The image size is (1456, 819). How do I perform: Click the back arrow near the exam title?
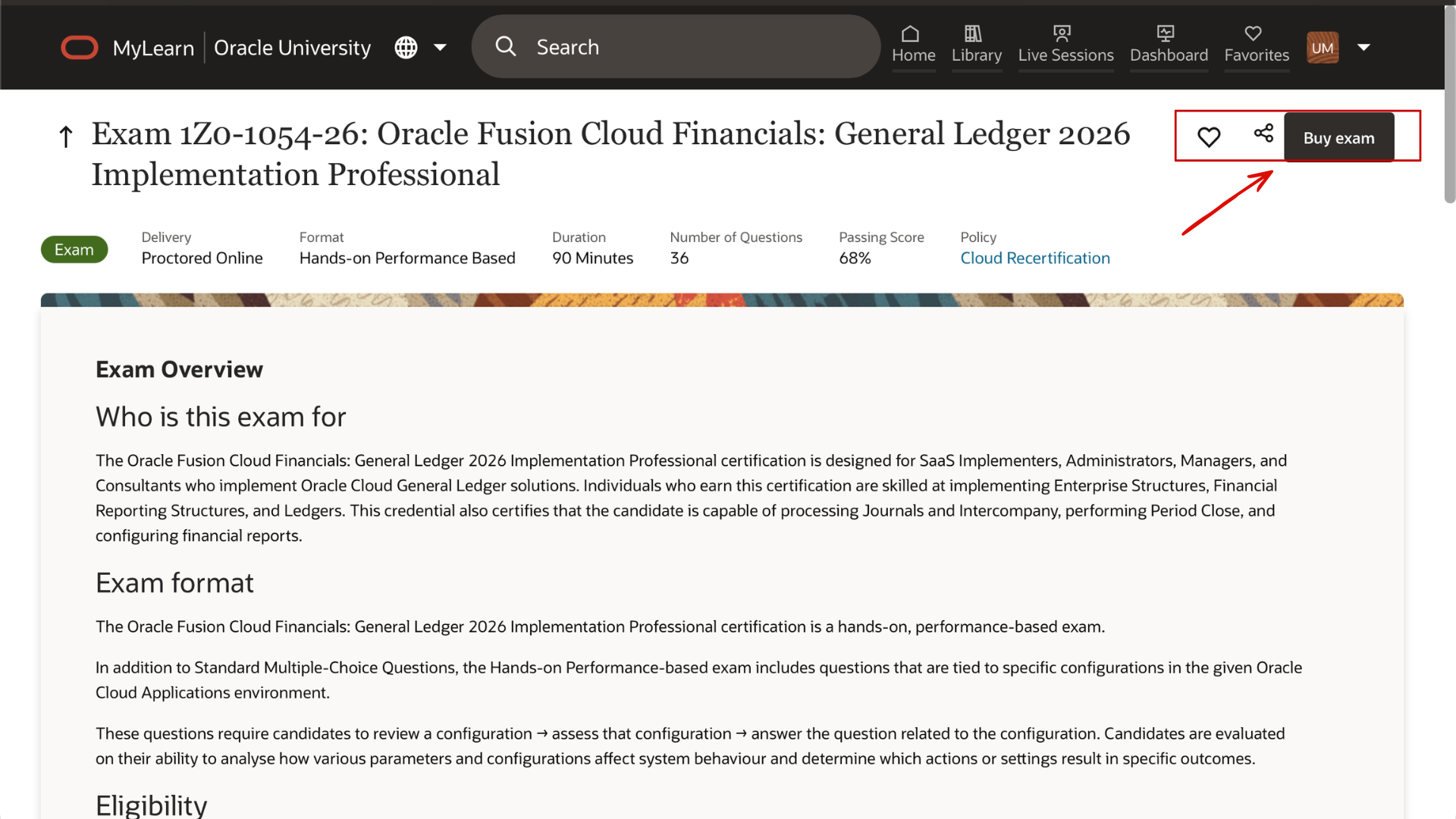tap(65, 136)
